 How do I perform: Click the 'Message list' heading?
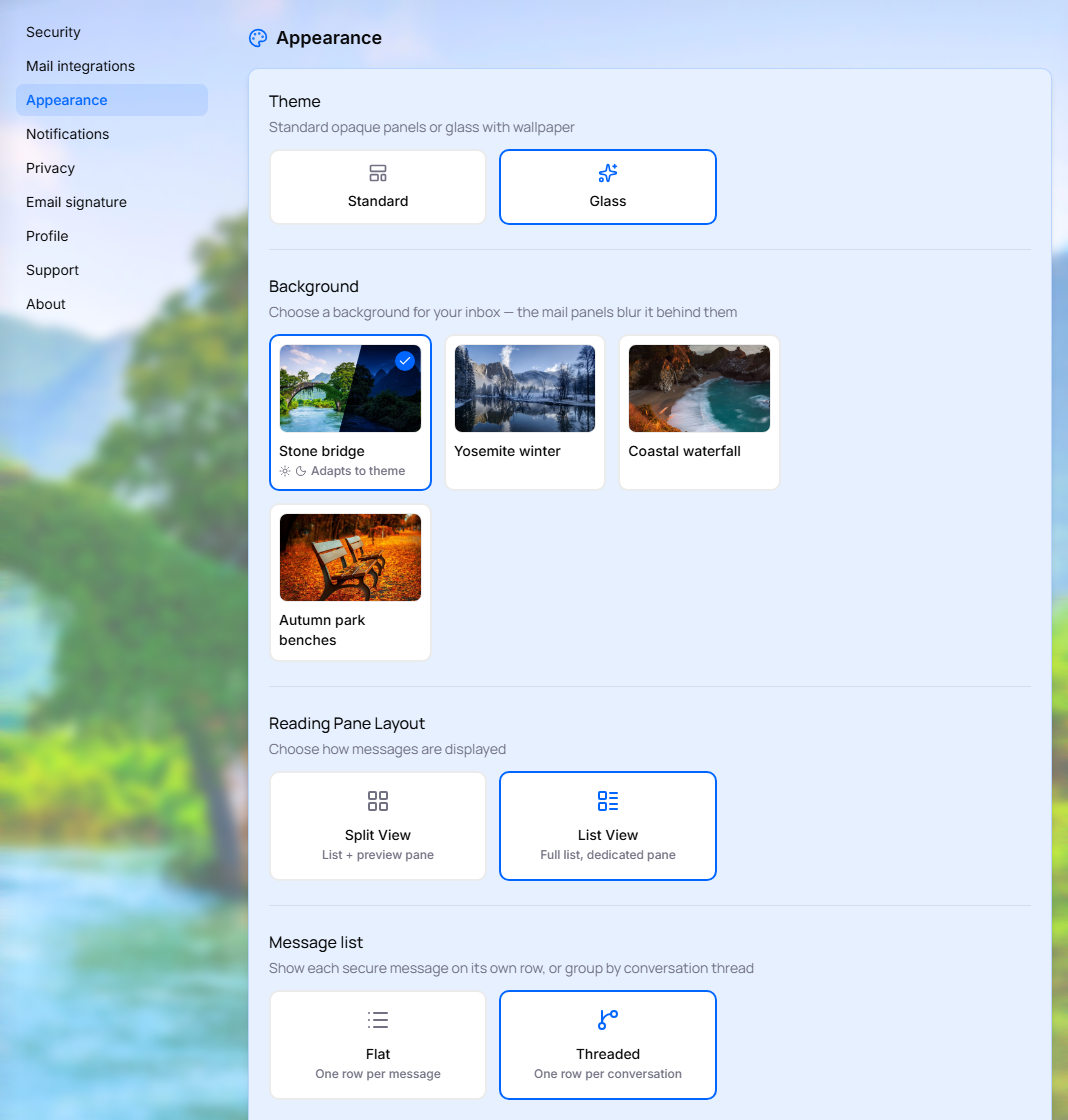[x=316, y=943]
